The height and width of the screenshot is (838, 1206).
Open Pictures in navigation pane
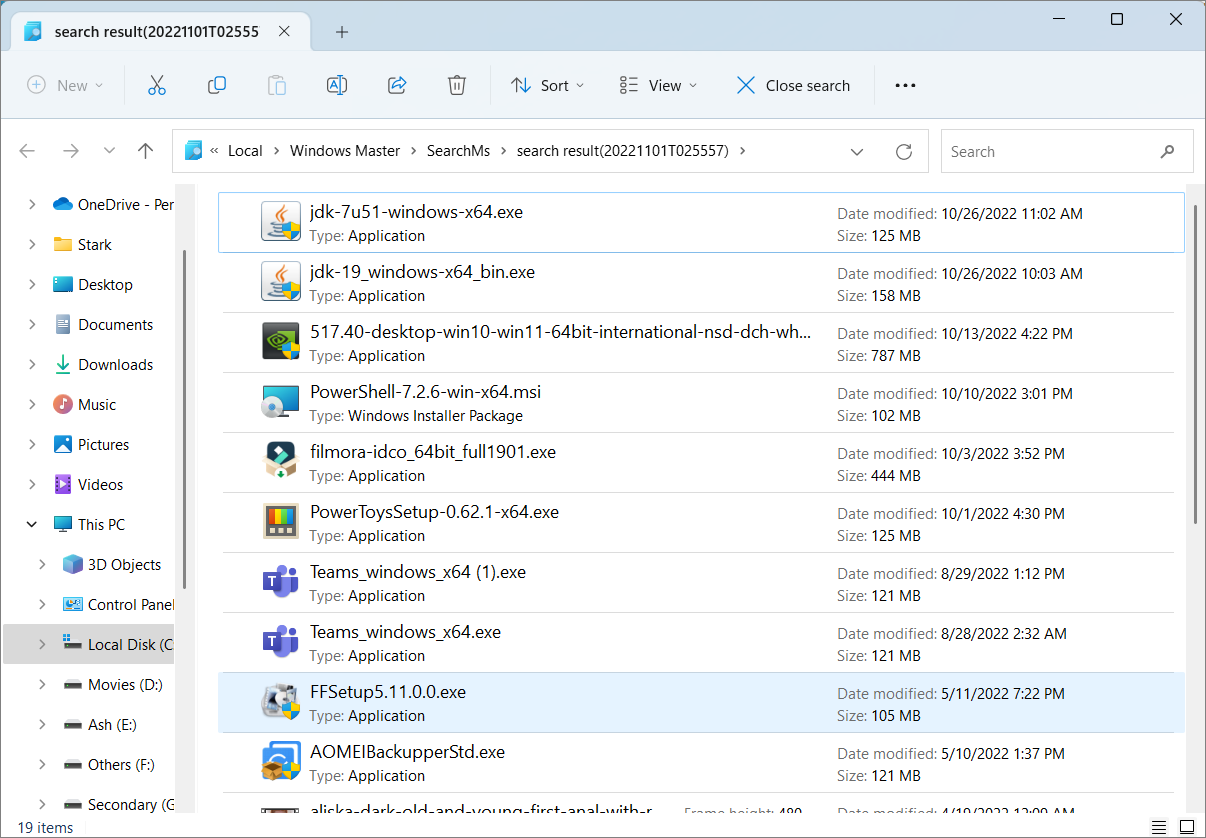[103, 444]
